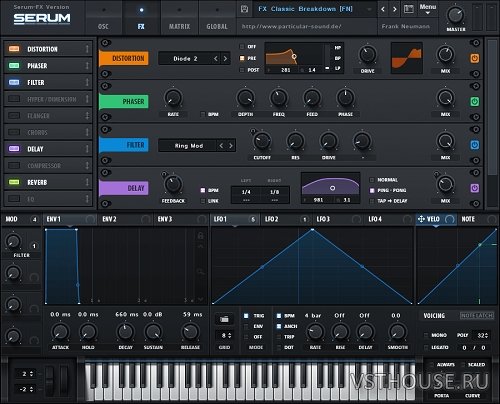Screen dimensions: 500x404
Task: Click the ENV1 lock icon
Action: click(x=200, y=236)
